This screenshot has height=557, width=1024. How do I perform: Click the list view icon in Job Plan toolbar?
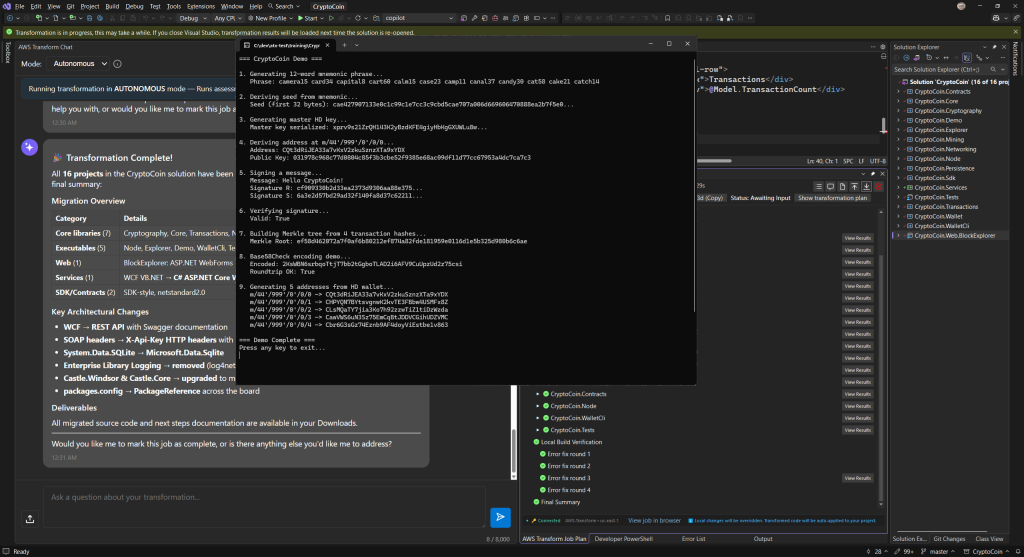[818, 187]
